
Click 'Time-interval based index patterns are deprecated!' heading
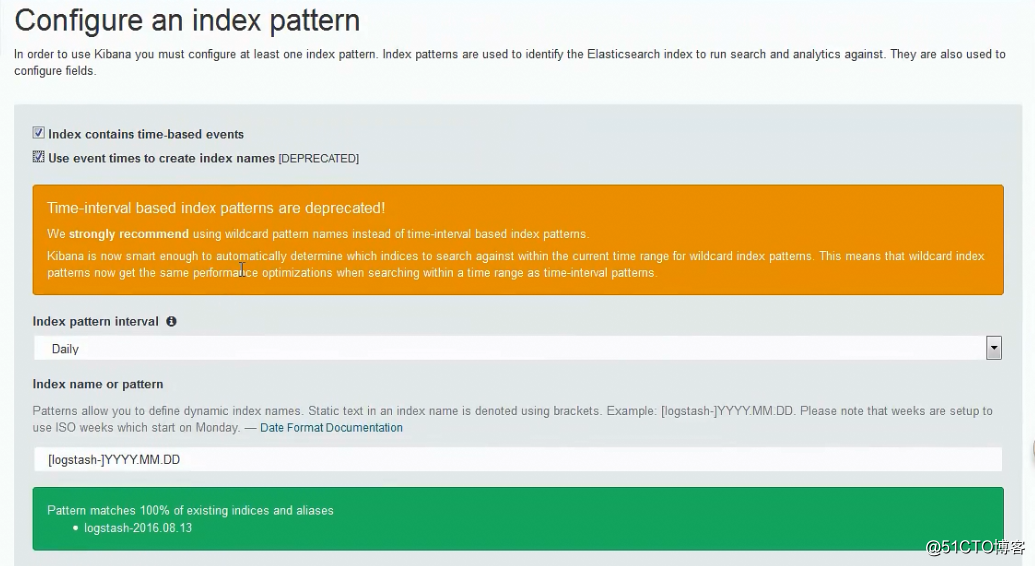coord(216,208)
